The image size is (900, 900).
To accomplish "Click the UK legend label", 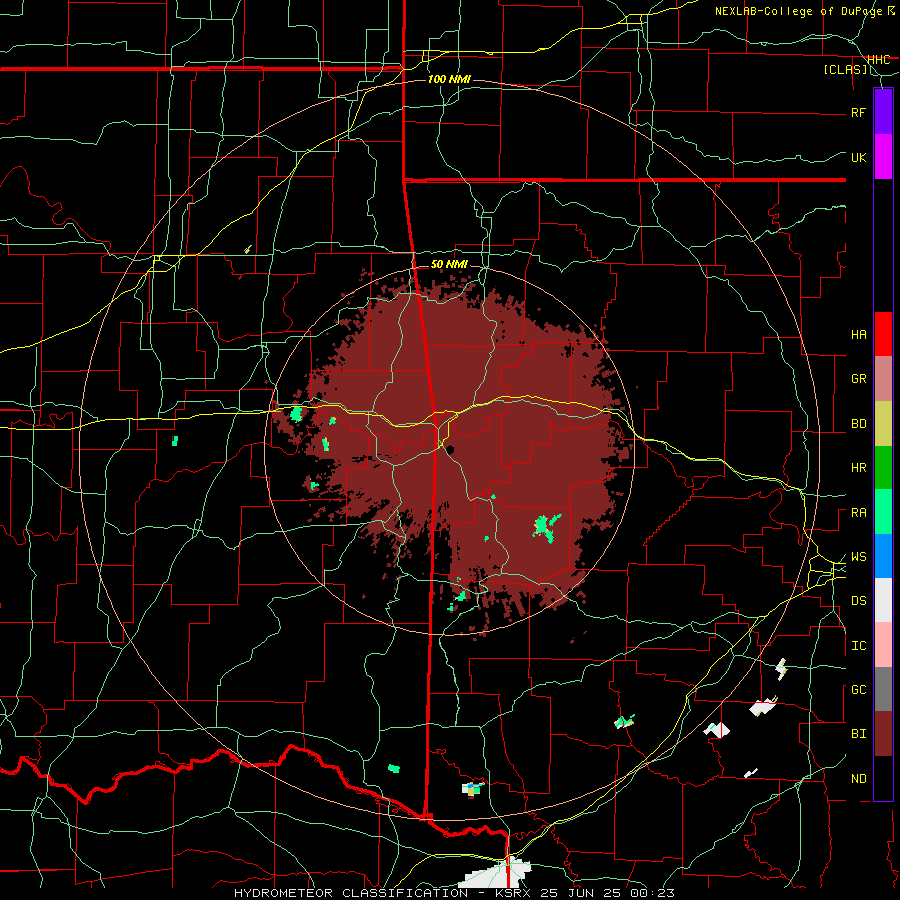I will [x=858, y=157].
